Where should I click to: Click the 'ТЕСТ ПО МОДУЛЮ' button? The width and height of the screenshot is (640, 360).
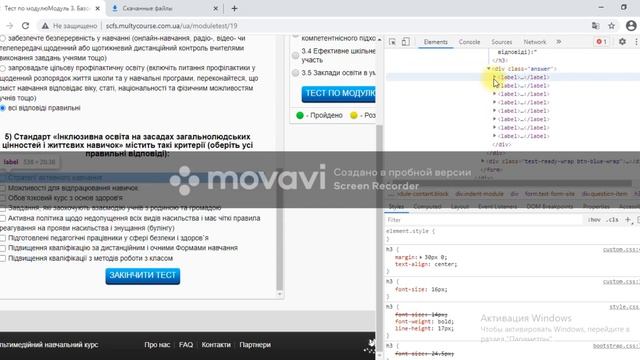(x=339, y=94)
